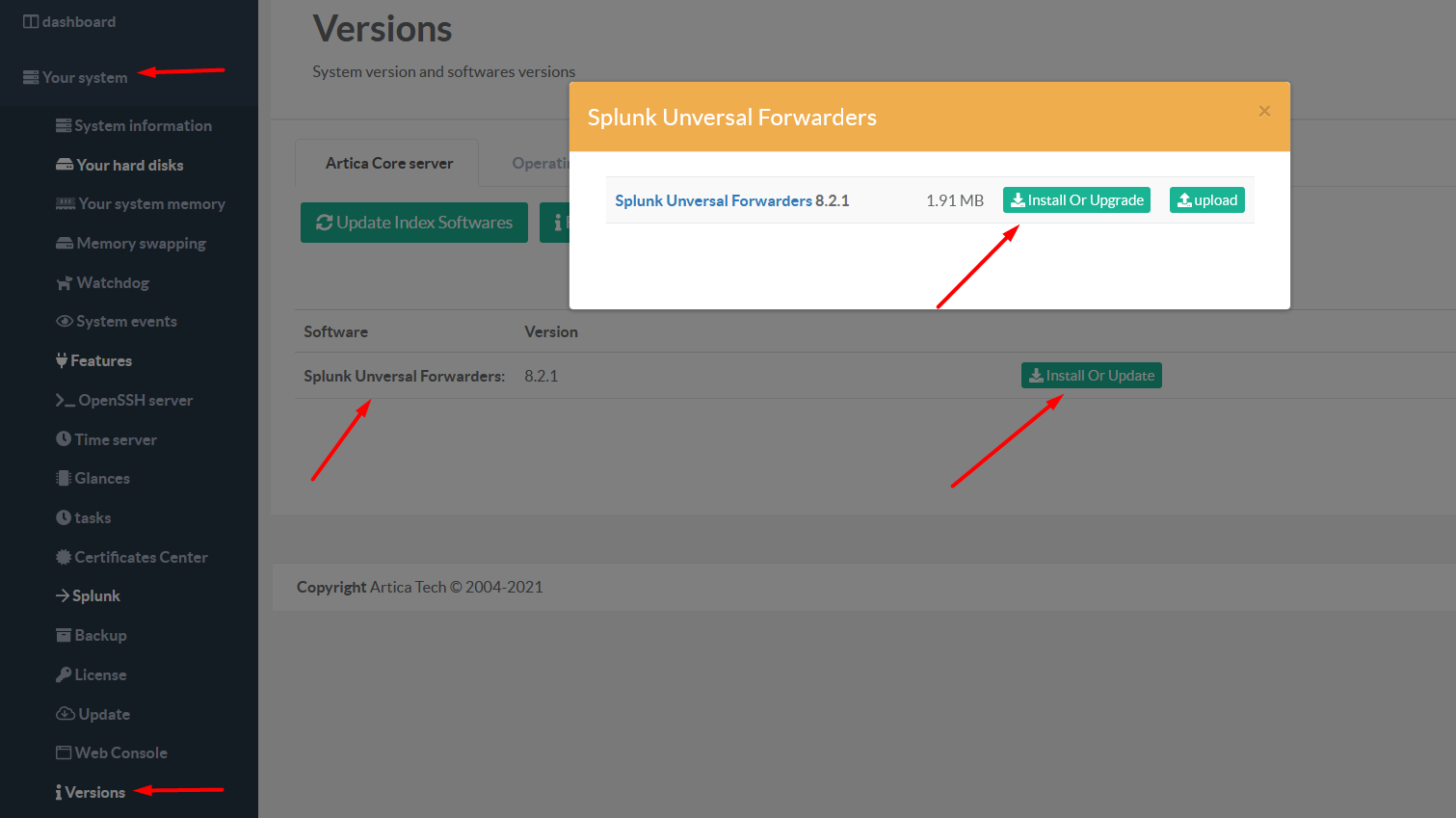The height and width of the screenshot is (818, 1456).
Task: Collapse the Your system sidebar section
Action: pos(85,78)
